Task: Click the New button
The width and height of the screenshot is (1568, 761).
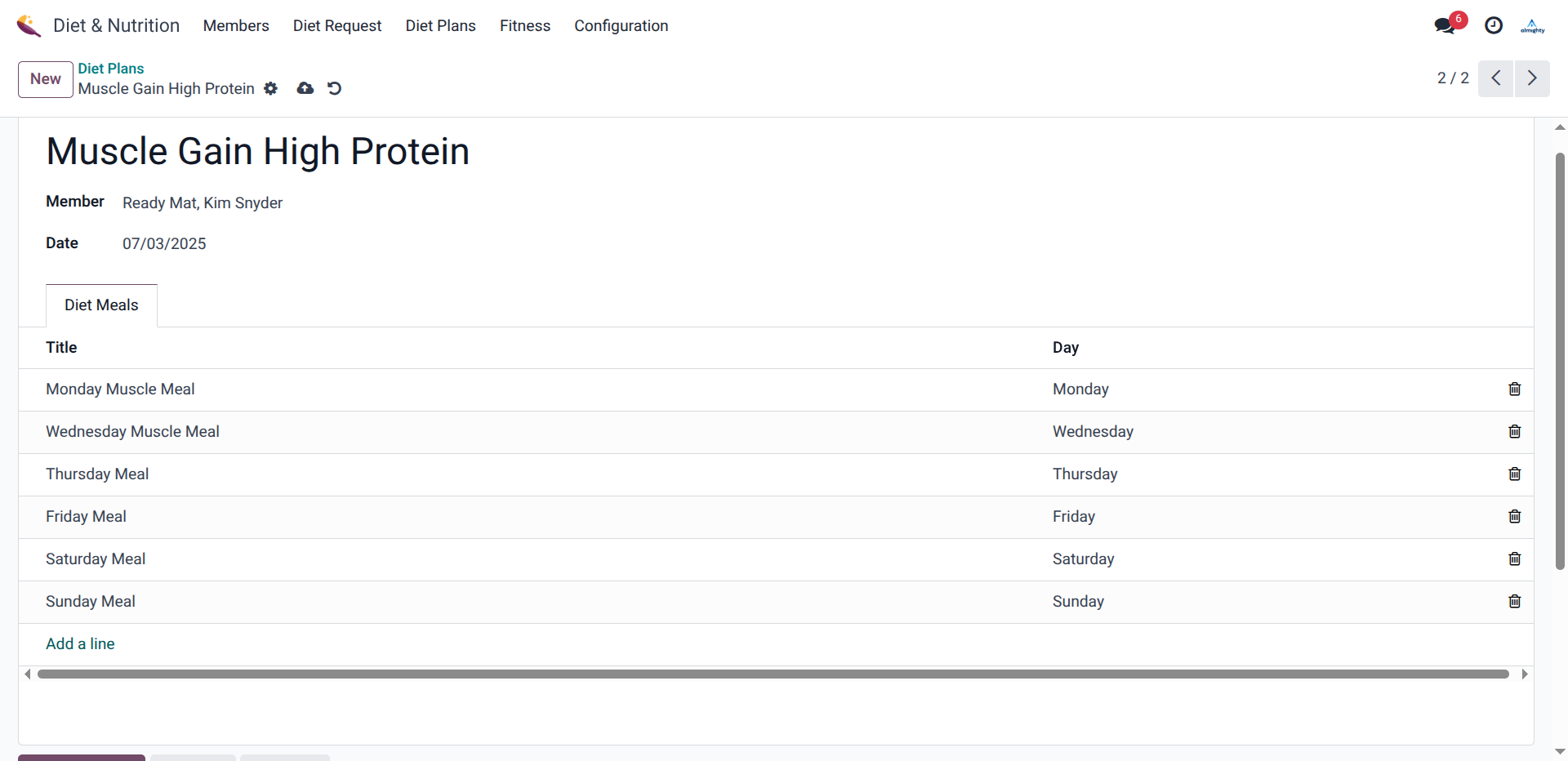Action: point(46,79)
